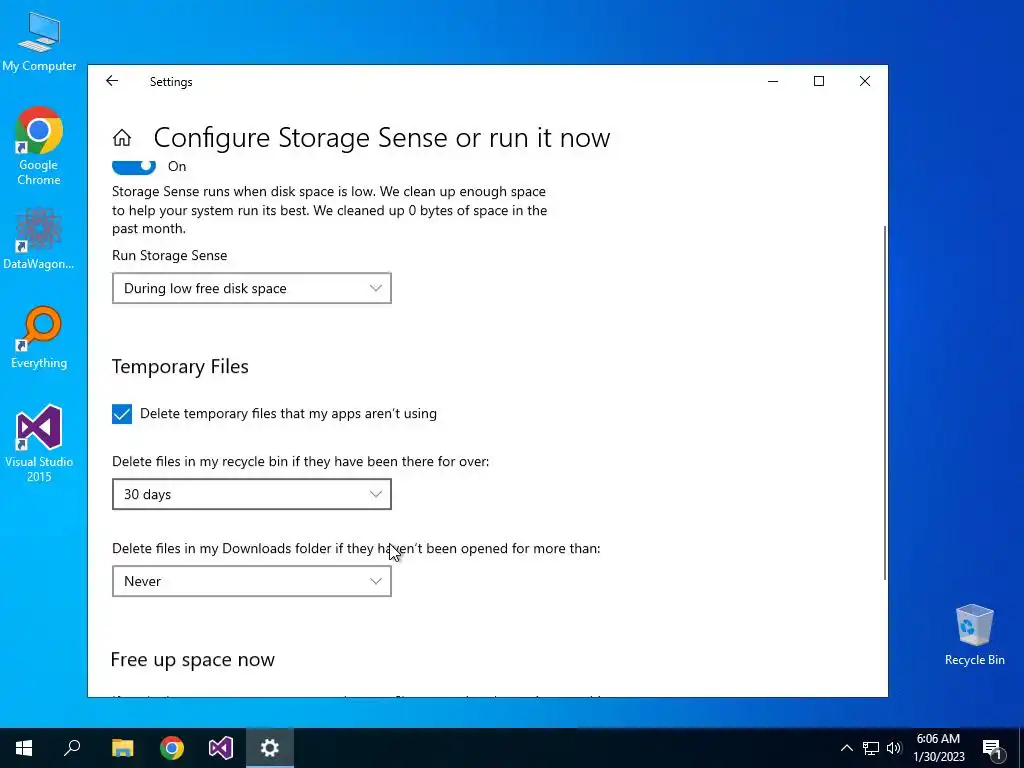Open the Everything search desktop icon
1024x768 pixels.
39,330
